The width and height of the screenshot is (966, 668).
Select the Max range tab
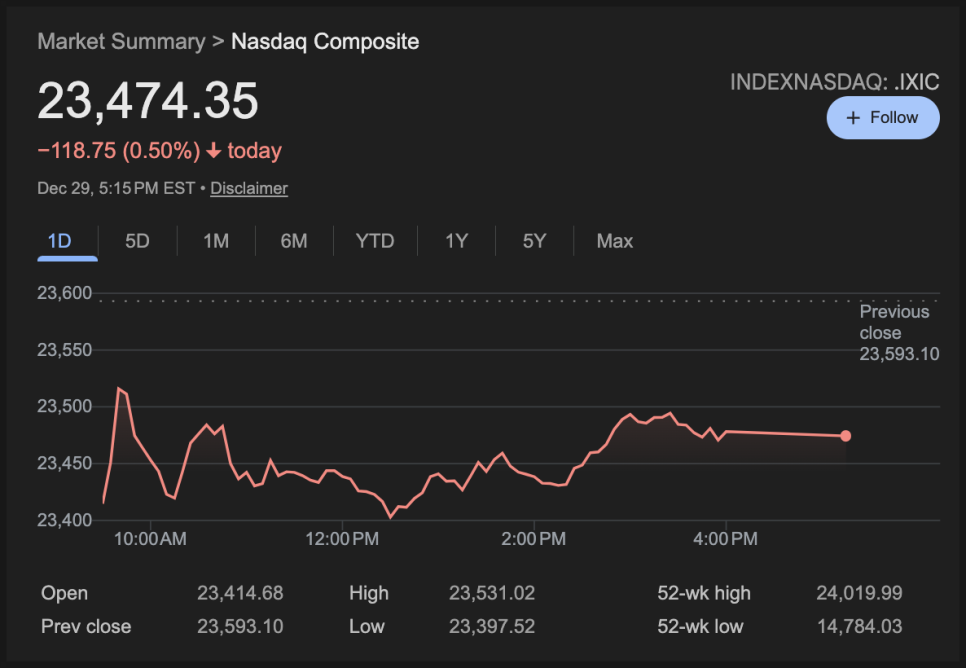(615, 241)
